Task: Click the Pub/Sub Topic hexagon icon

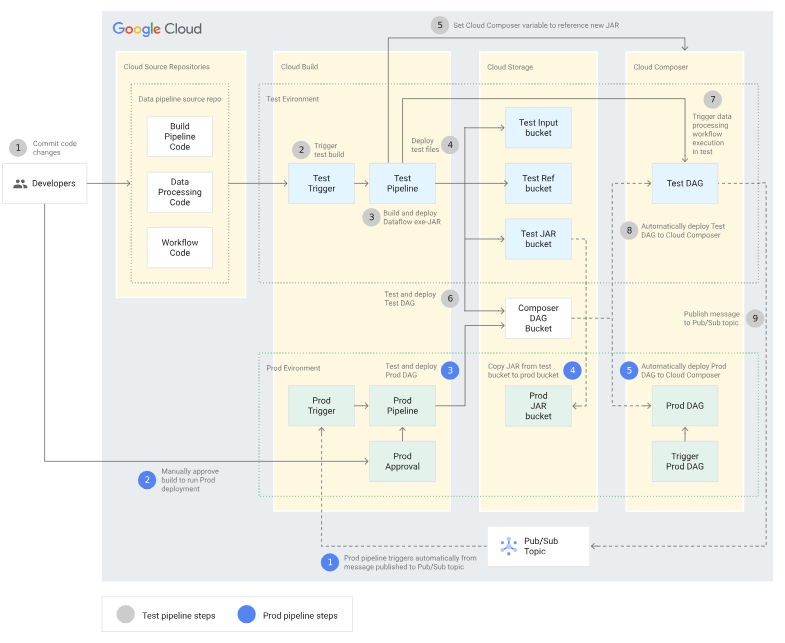Action: (509, 546)
